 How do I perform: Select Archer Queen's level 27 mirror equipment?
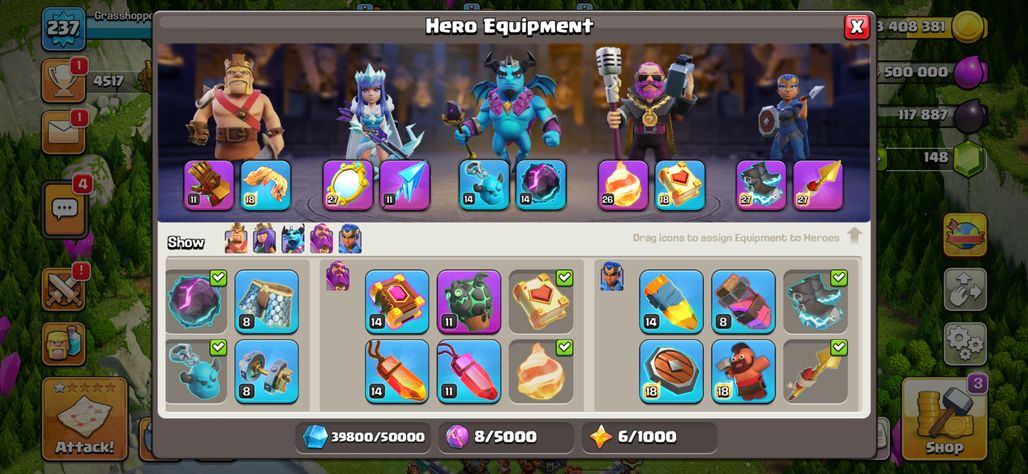click(348, 185)
